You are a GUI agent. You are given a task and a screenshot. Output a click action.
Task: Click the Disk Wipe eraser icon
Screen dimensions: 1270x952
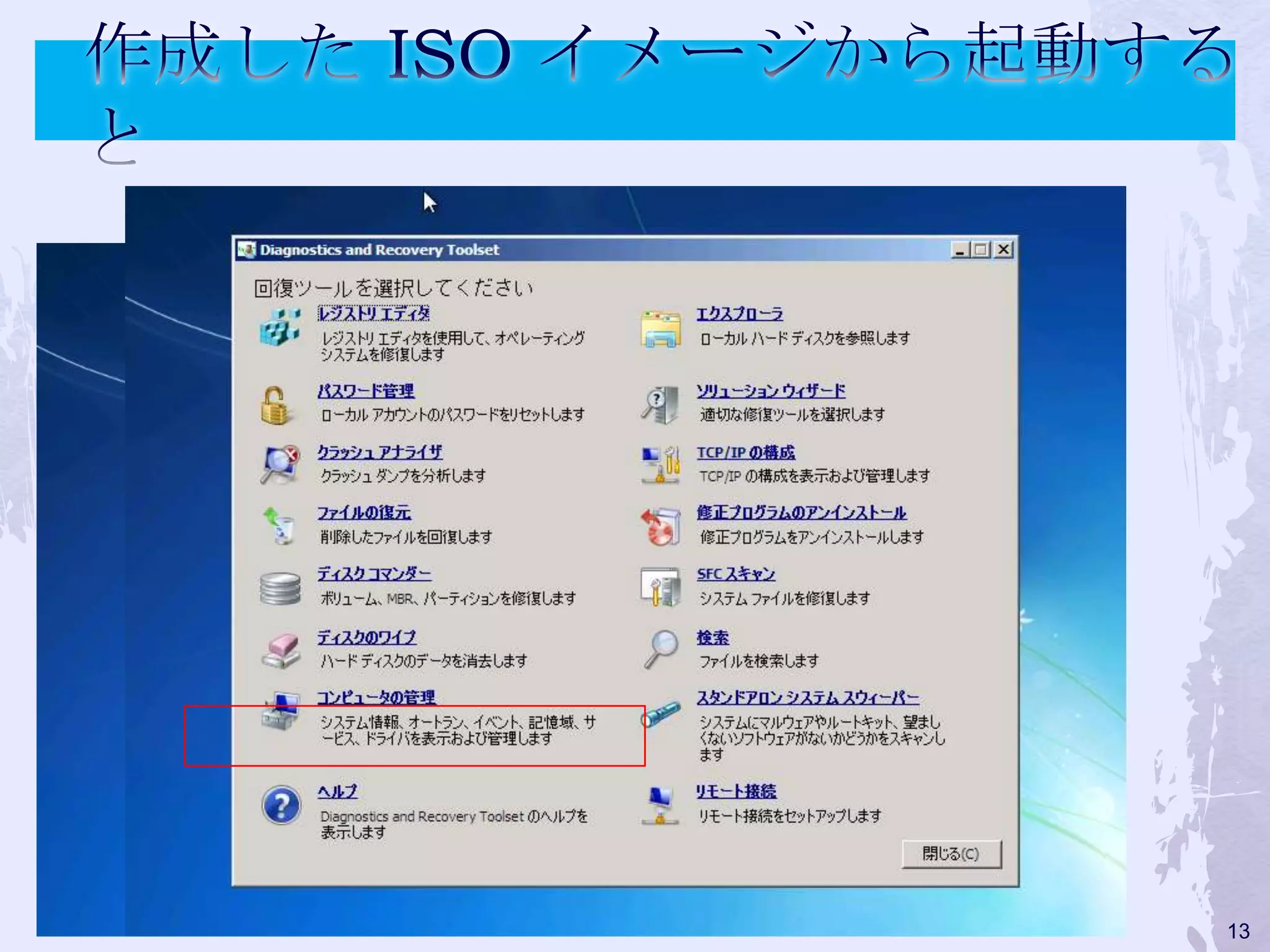point(281,650)
